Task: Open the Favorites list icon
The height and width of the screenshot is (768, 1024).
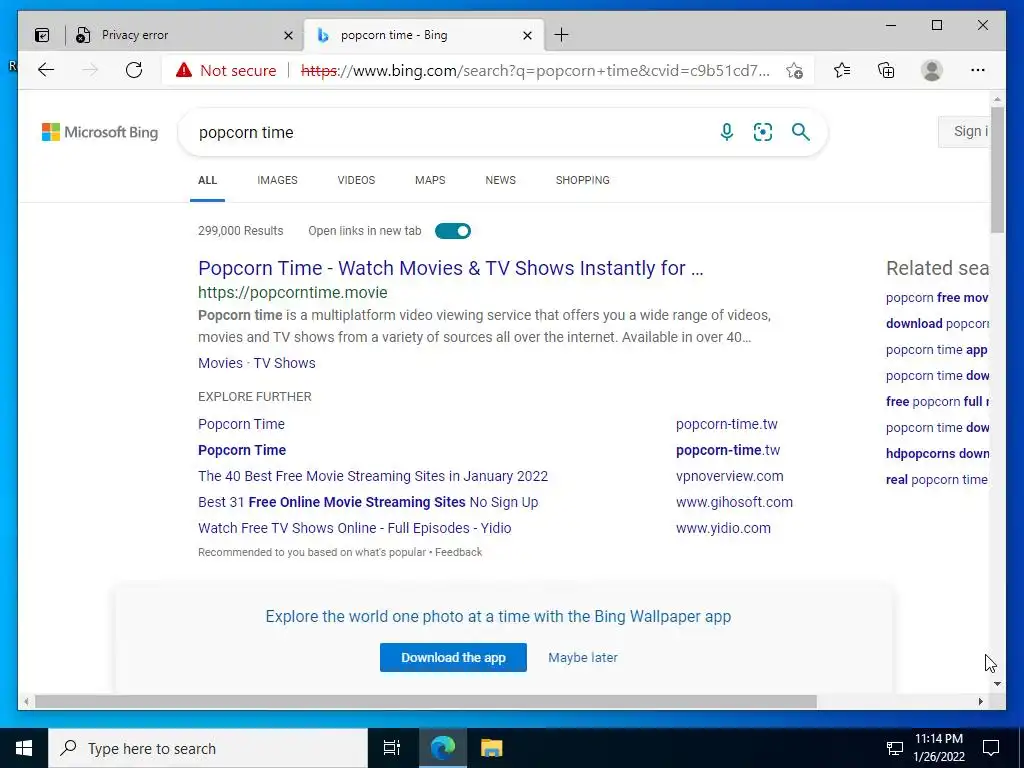Action: [x=842, y=70]
